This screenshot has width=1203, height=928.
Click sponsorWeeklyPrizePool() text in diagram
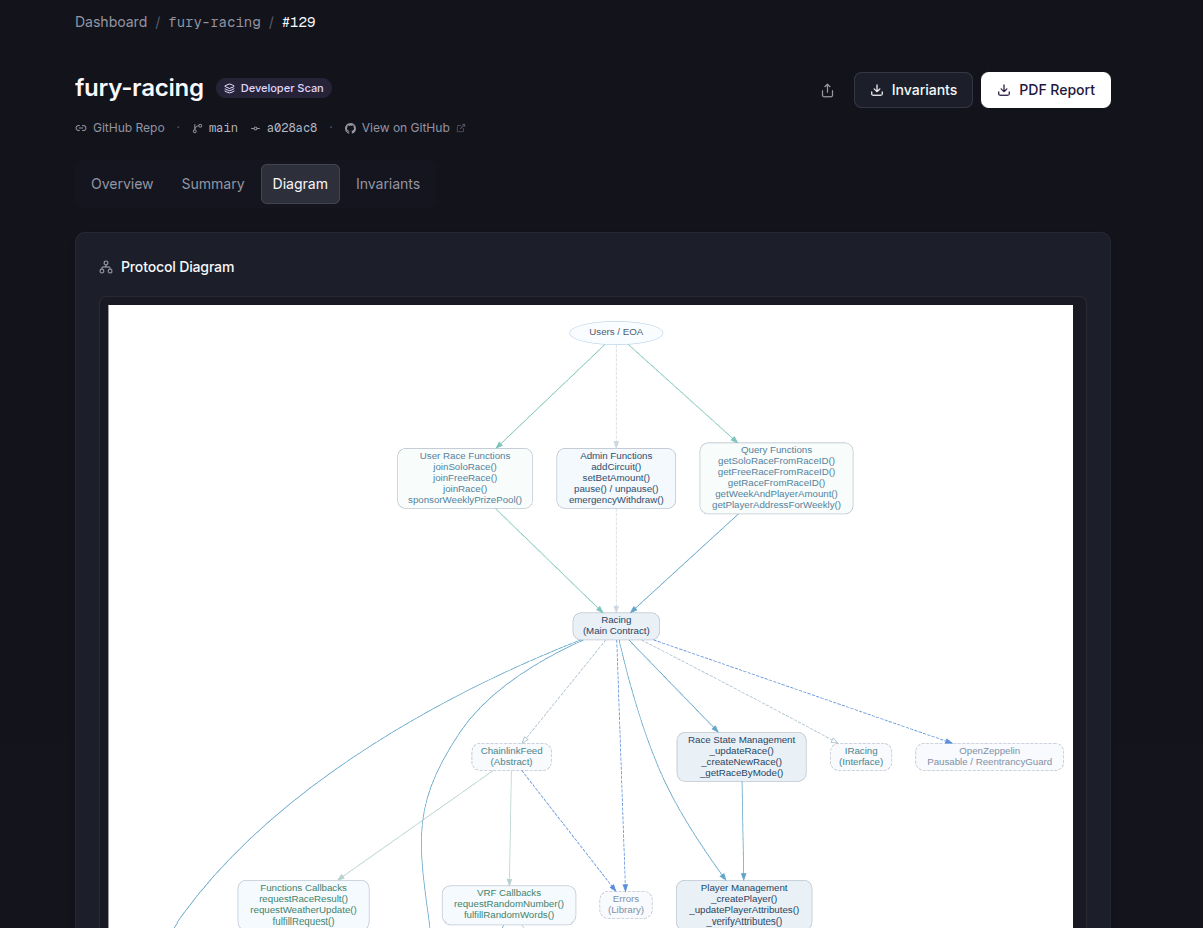465,500
